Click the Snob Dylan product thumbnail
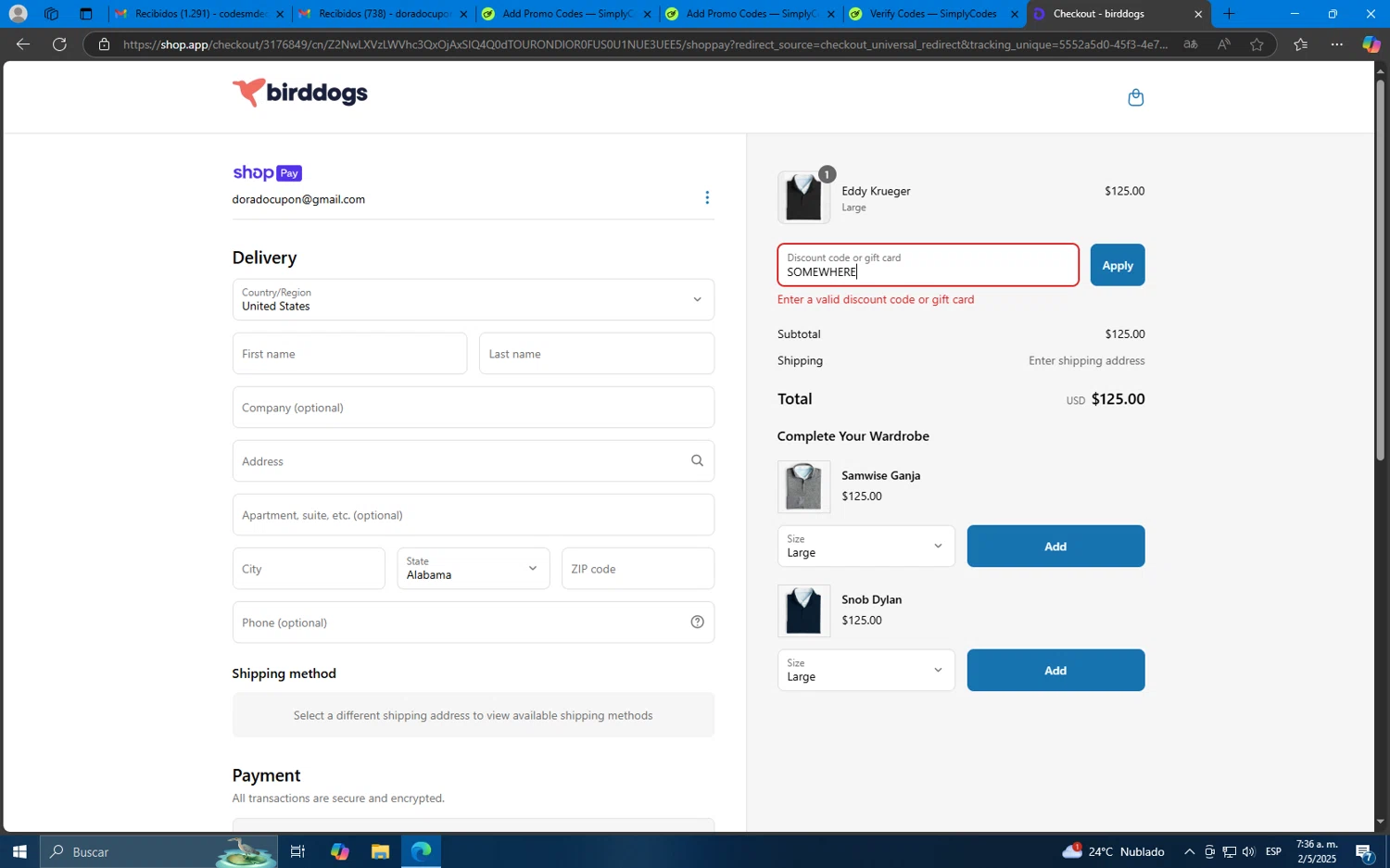This screenshot has width=1390, height=868. tap(803, 610)
